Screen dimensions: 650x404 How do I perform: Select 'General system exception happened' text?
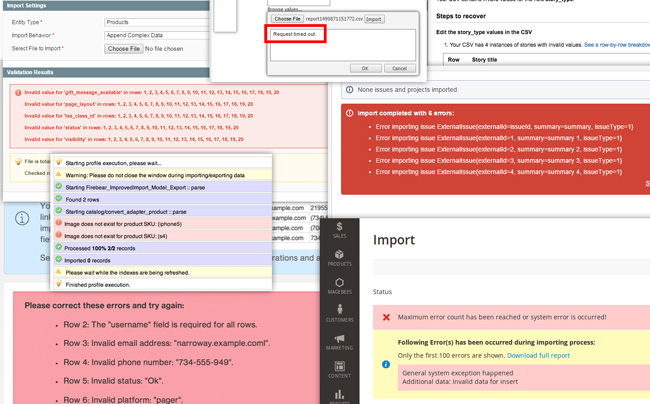(458, 373)
